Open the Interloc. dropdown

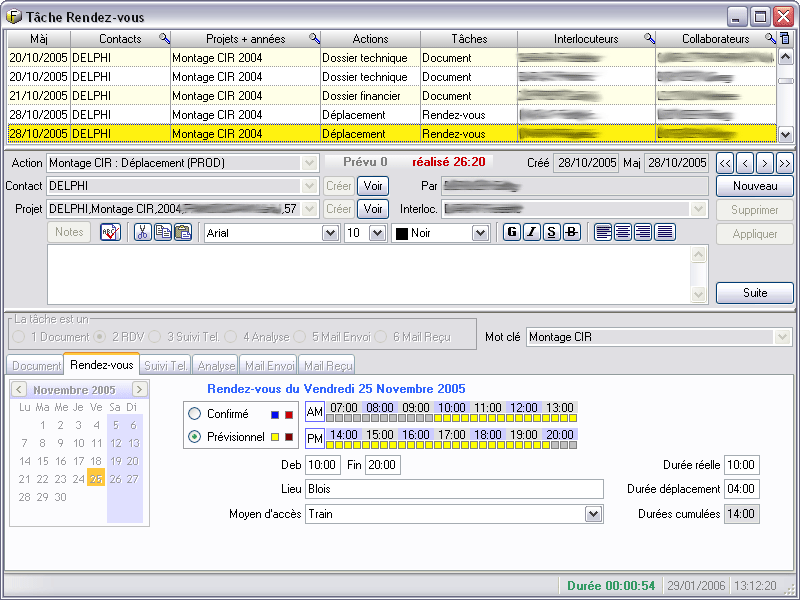(698, 209)
